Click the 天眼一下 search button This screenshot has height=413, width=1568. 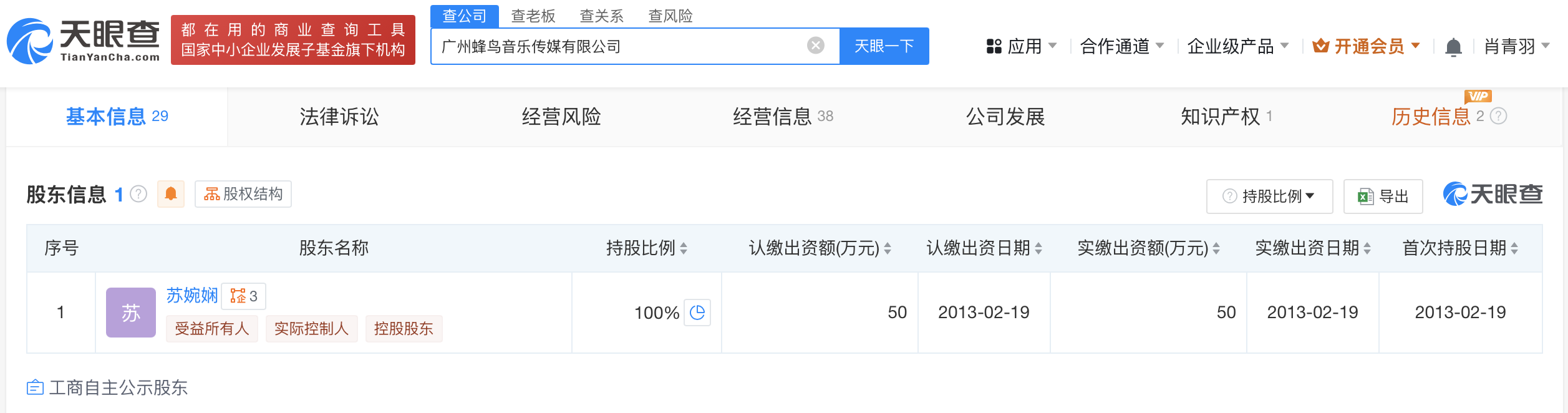click(x=884, y=46)
